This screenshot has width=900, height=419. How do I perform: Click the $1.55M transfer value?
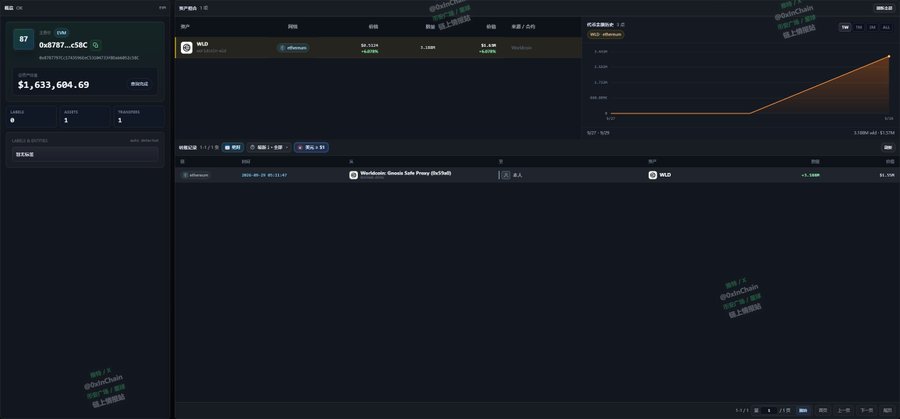(887, 175)
